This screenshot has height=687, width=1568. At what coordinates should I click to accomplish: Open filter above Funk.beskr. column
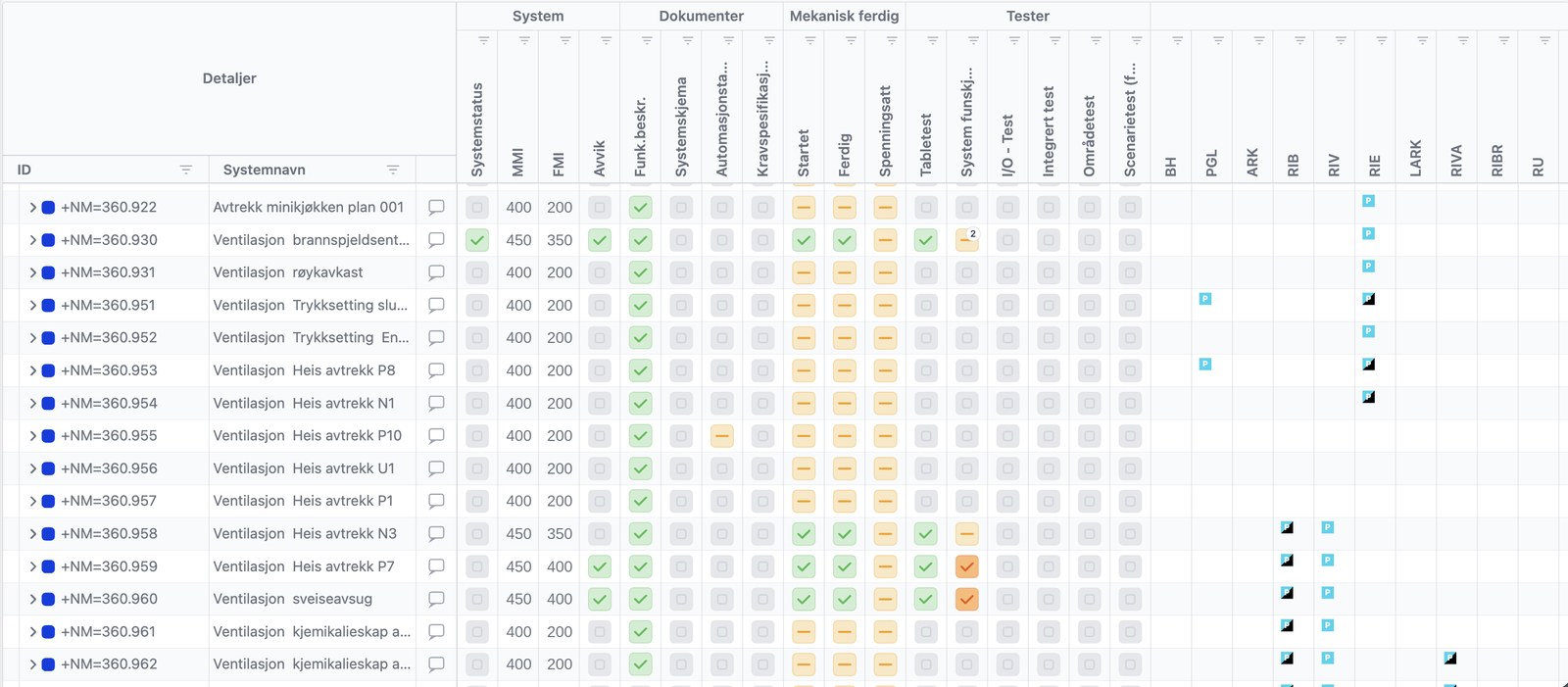(647, 40)
